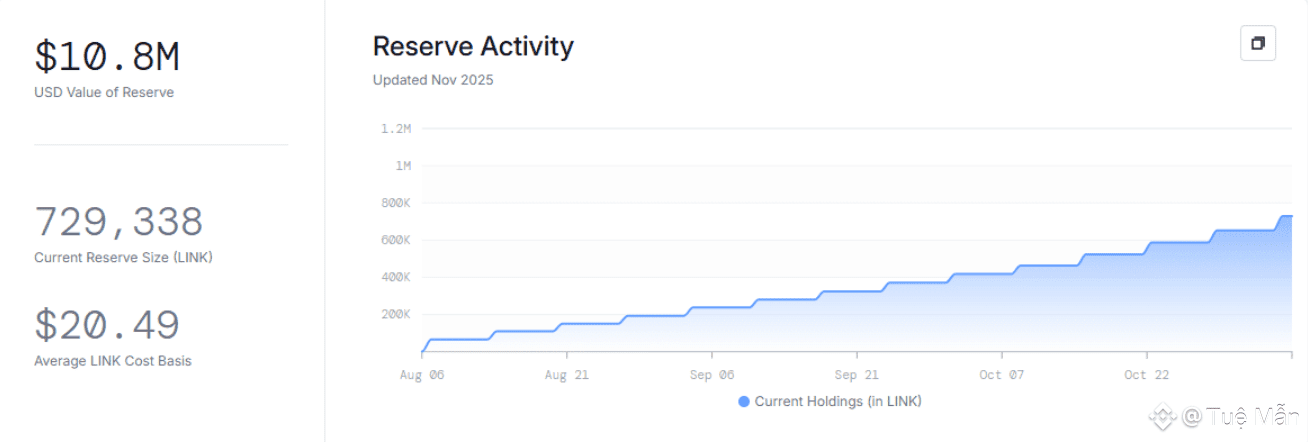Click the Oct 22 axis label
Viewport: 1308px width, 442px height.
pyautogui.click(x=1146, y=375)
